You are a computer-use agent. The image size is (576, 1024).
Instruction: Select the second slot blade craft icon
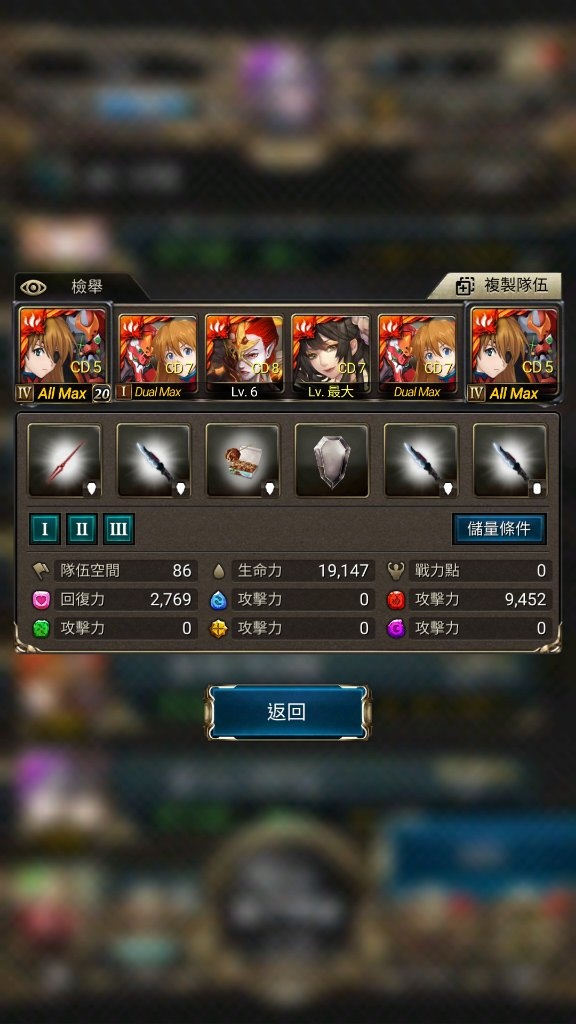click(x=153, y=461)
